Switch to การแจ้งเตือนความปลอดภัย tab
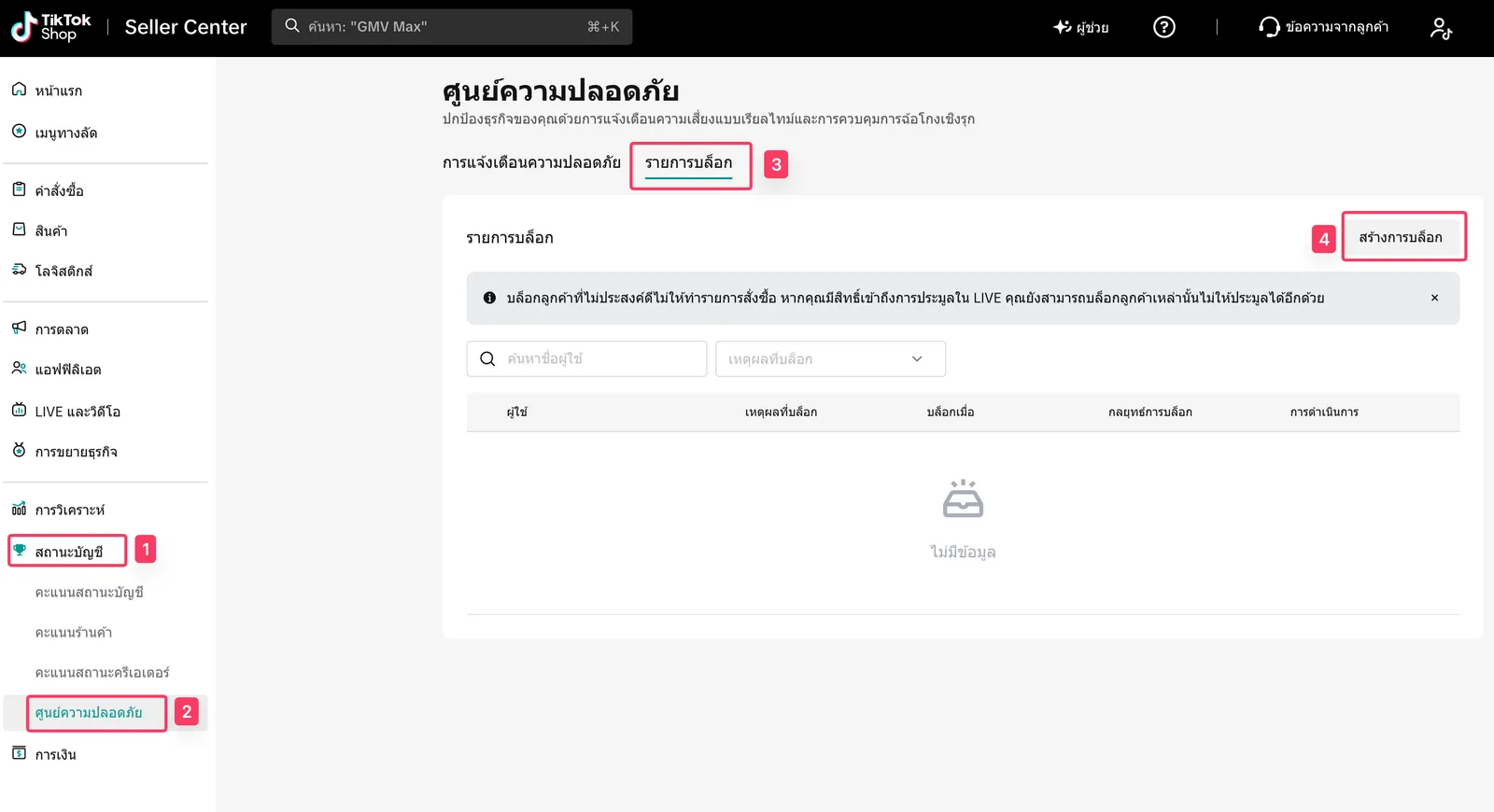 (x=531, y=162)
